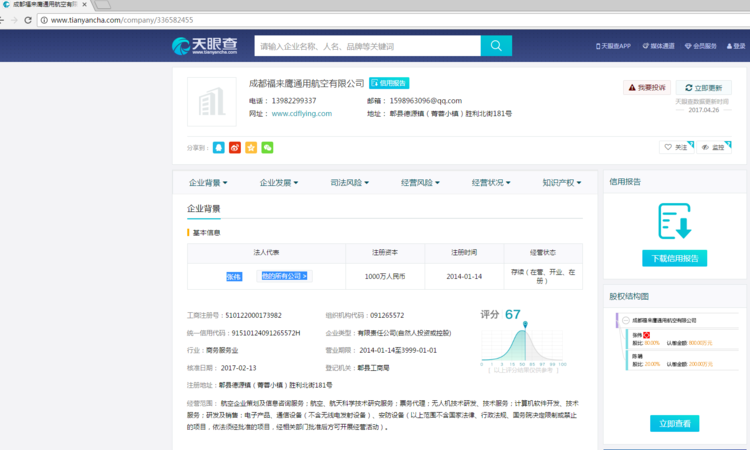Click the company logo placeholder thumbnail

pos(212,102)
